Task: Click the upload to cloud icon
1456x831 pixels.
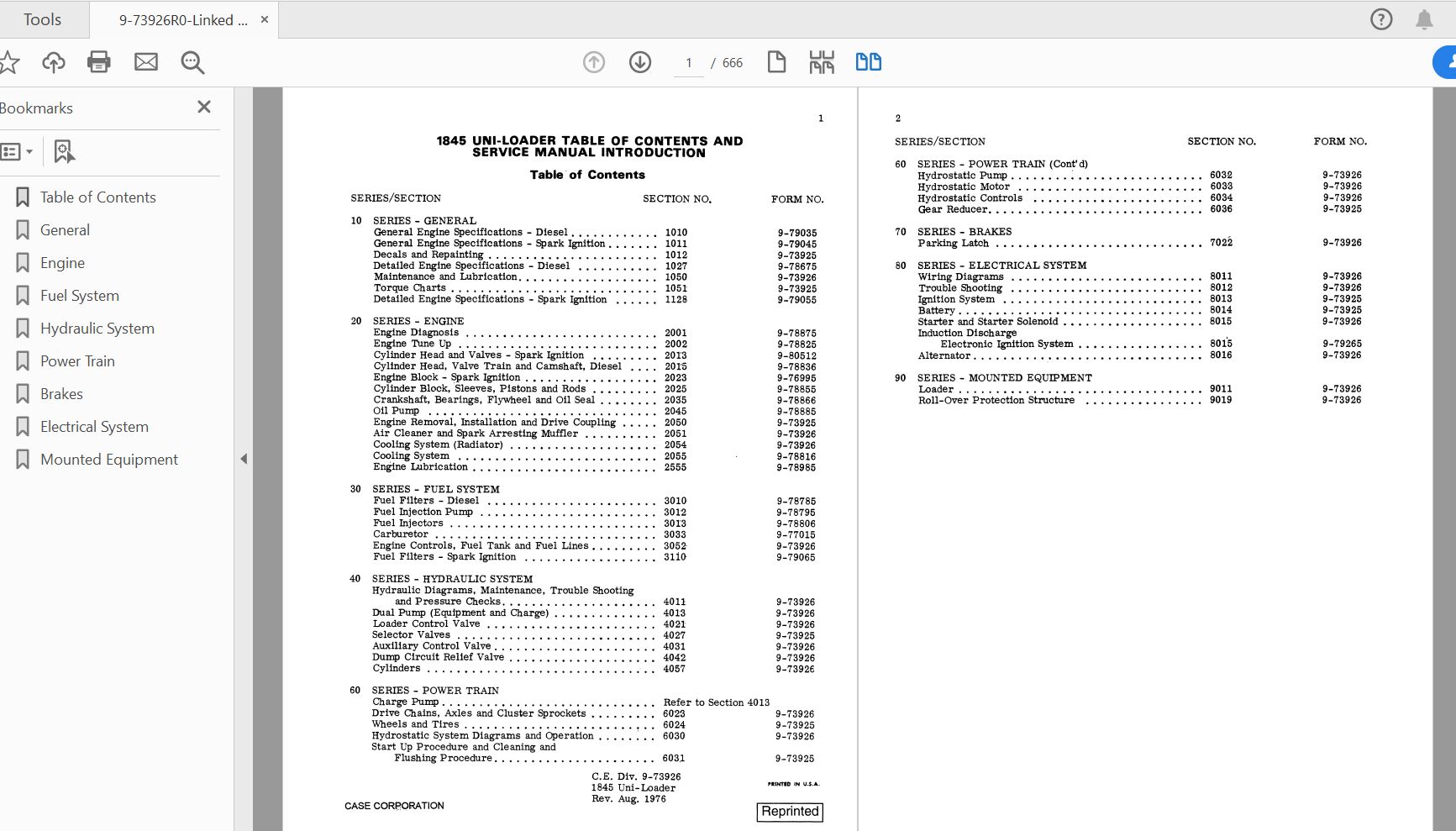Action: tap(54, 62)
